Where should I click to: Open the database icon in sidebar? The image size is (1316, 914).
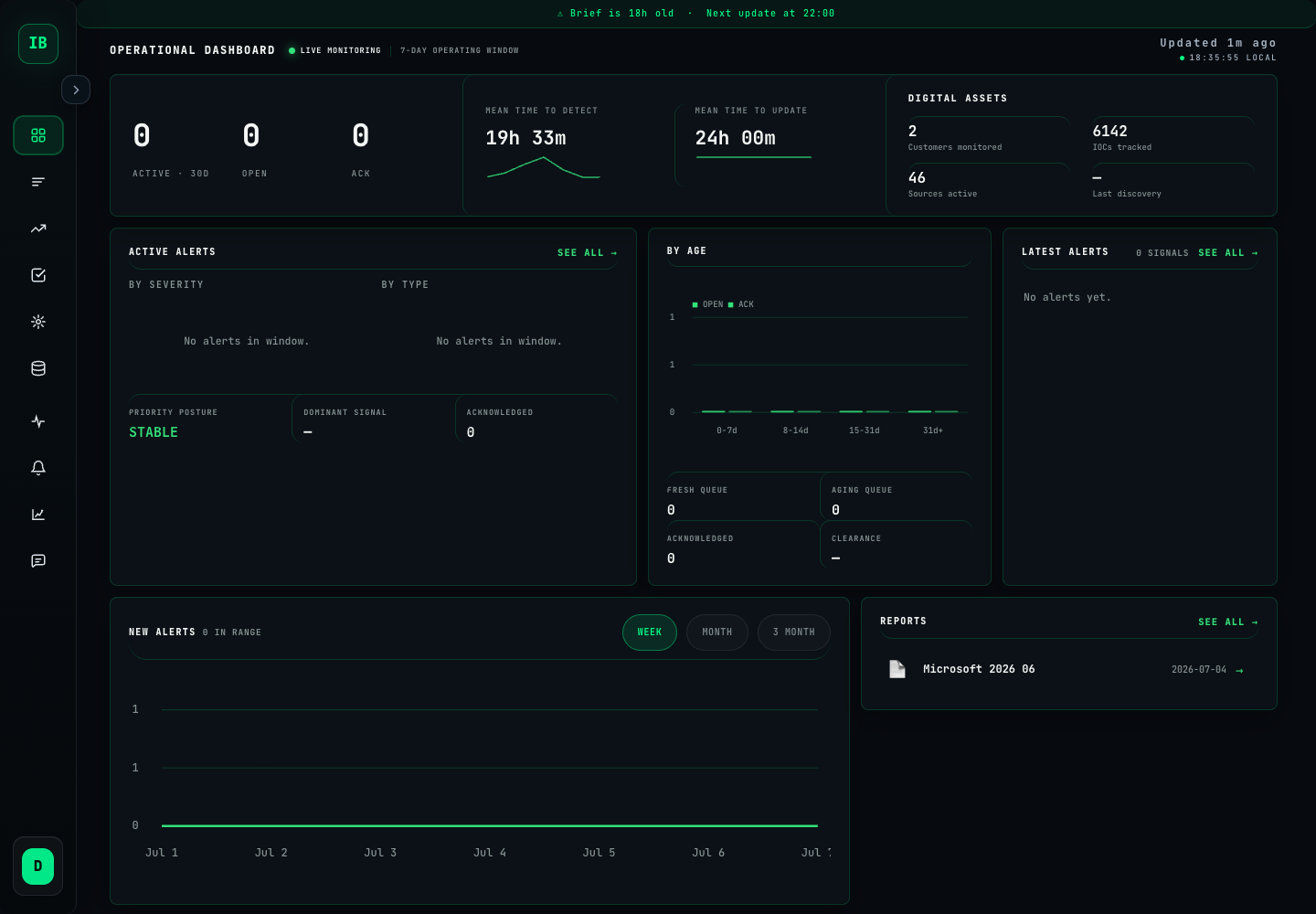coord(38,368)
